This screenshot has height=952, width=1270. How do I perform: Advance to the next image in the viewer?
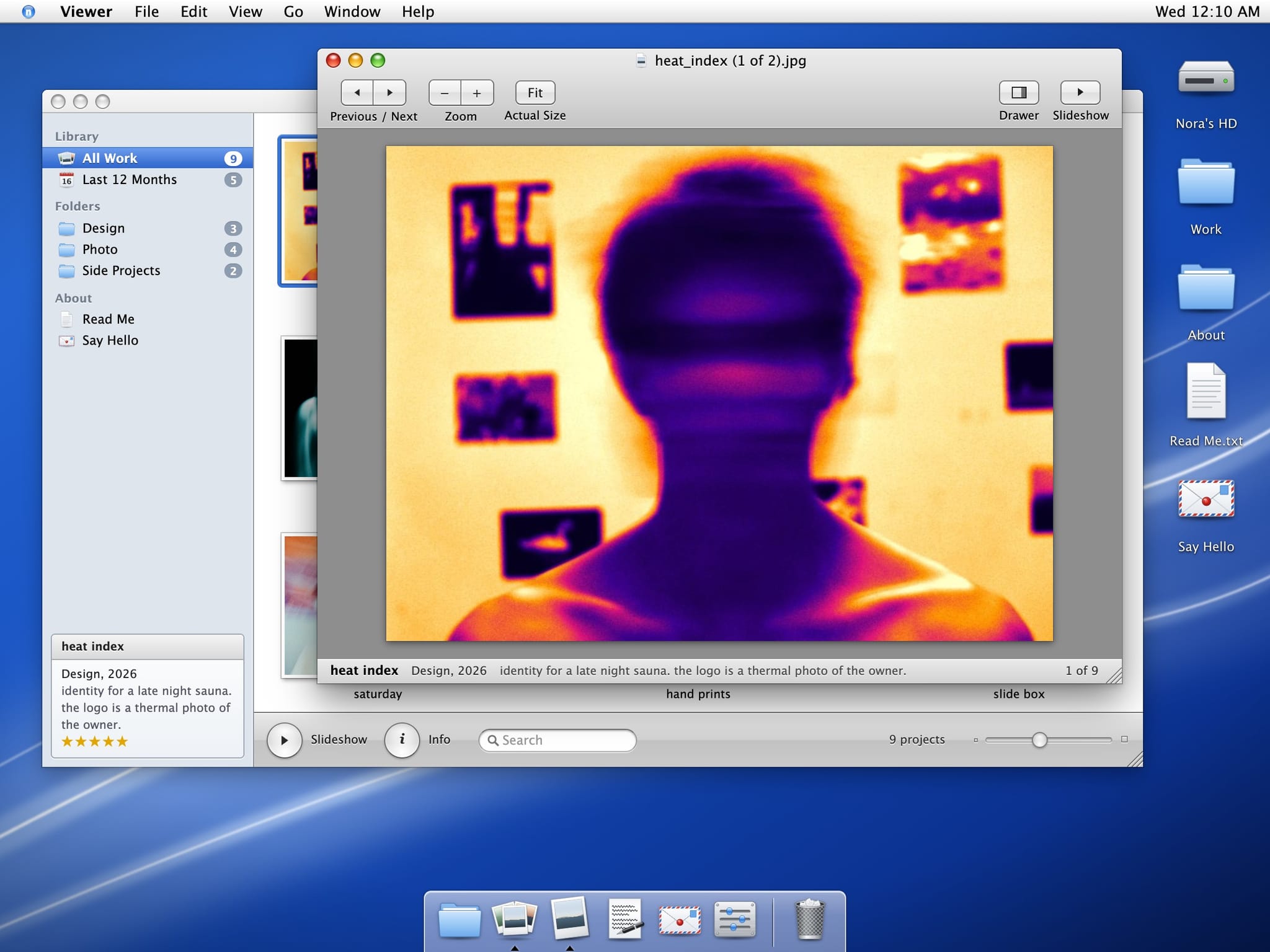389,92
